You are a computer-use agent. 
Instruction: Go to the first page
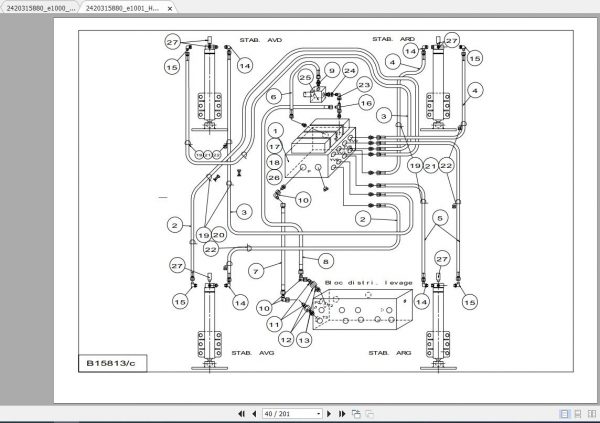241,414
